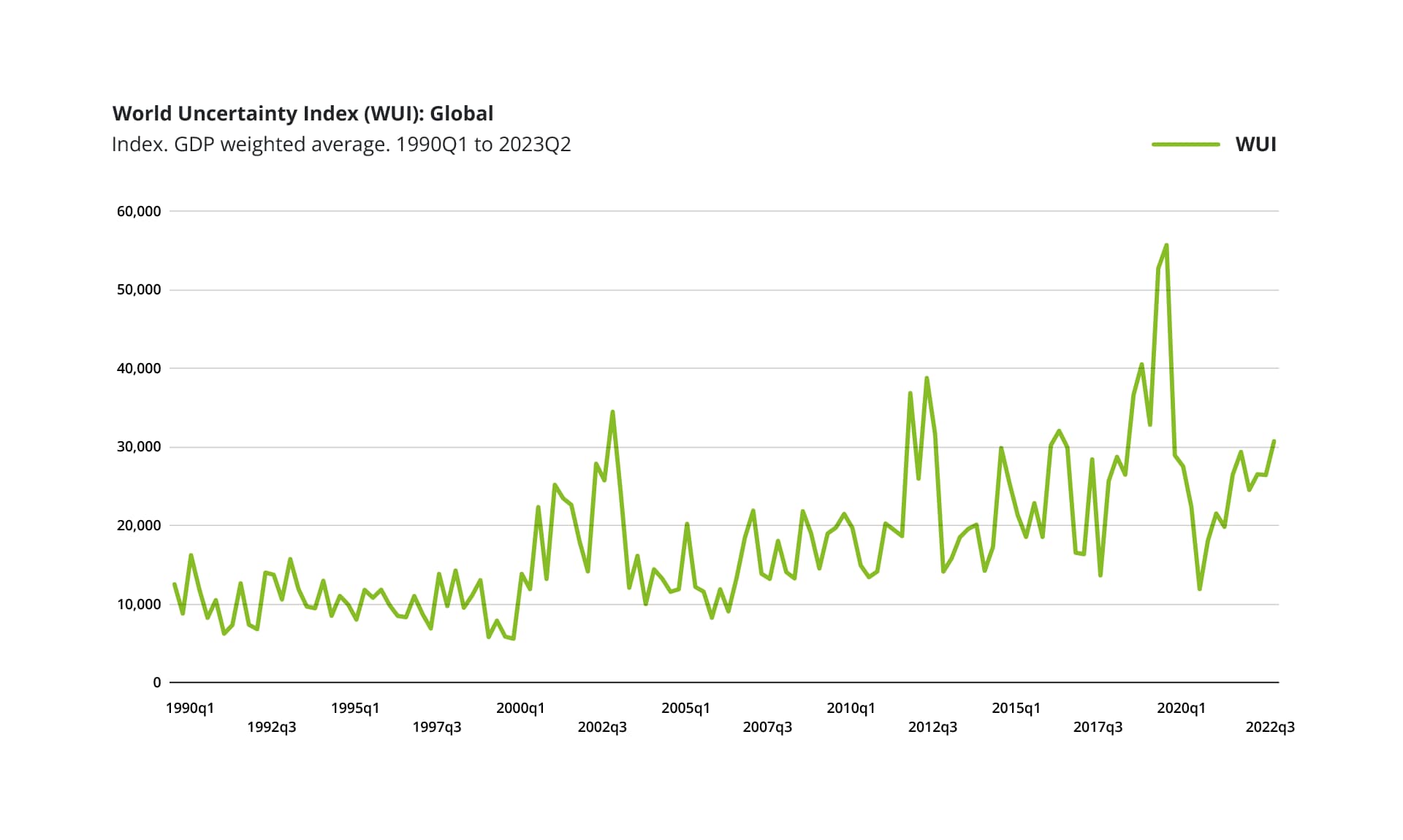Click the subtitle Index GDP weighted average

(x=341, y=145)
